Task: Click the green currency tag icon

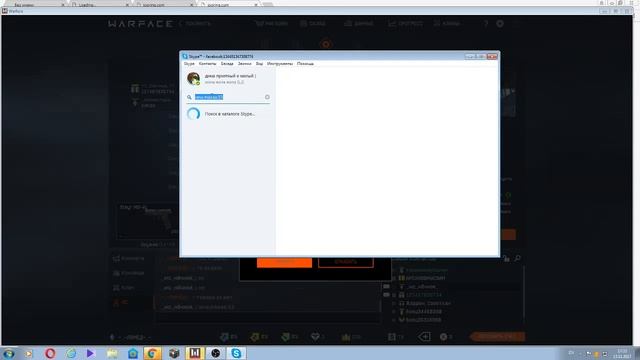Action: [x=285, y=337]
